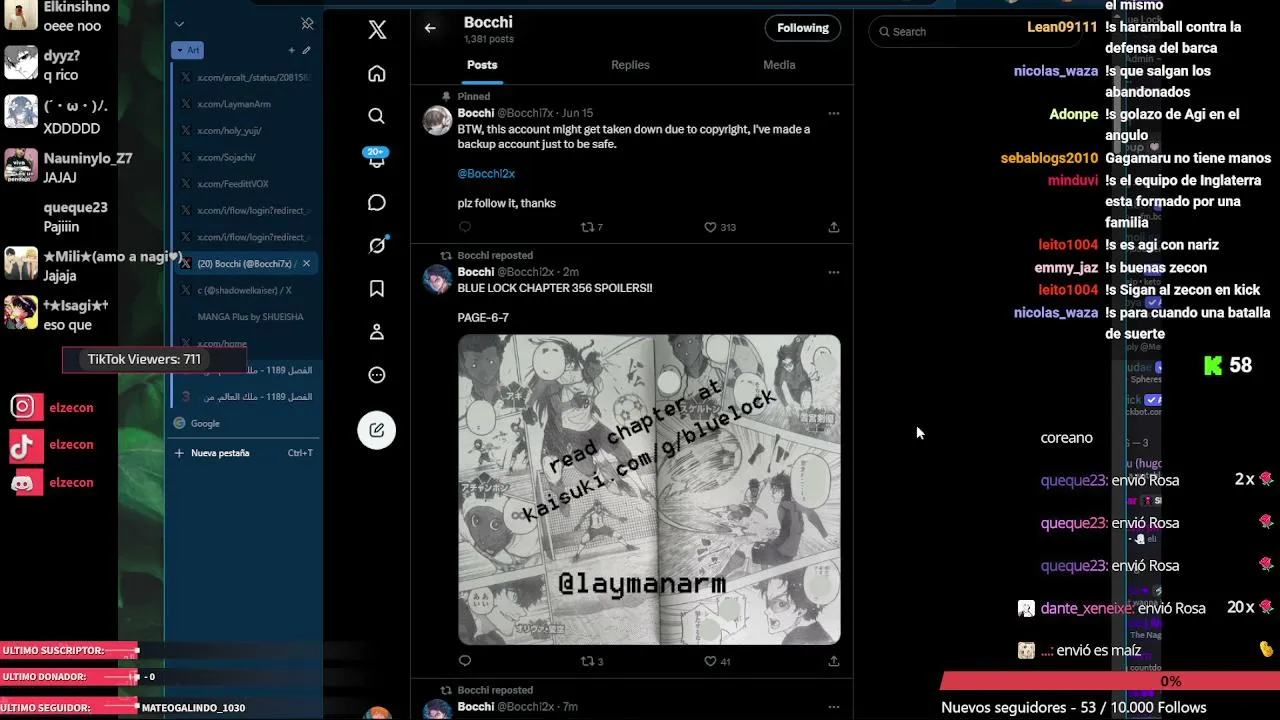Click the avatar on the Blue Lock spoilers post

pos(437,279)
